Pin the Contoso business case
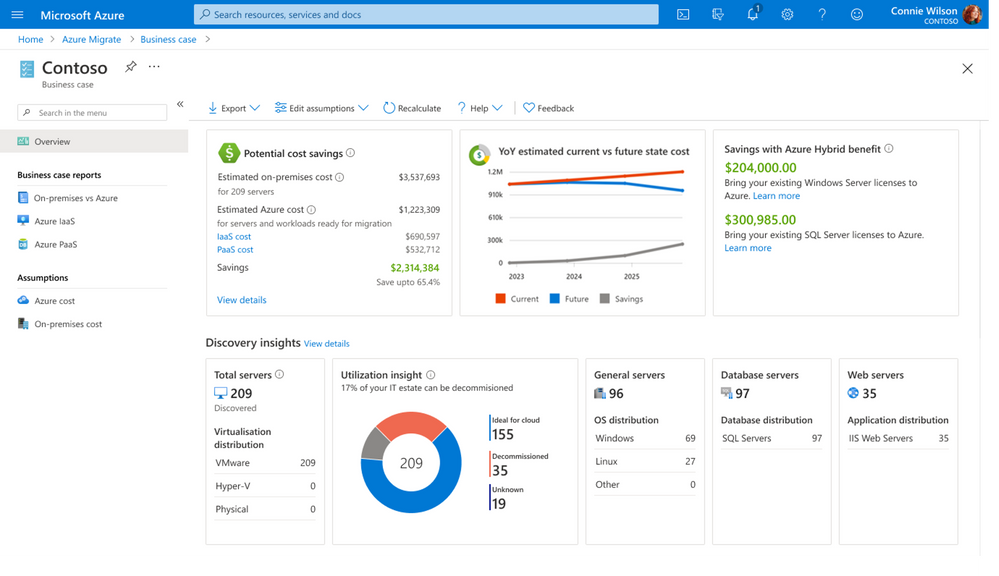The height and width of the screenshot is (576, 999). click(x=131, y=67)
